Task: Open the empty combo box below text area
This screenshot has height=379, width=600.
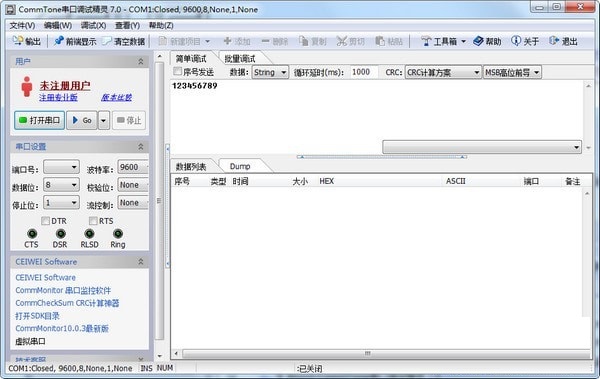Action: [482, 147]
